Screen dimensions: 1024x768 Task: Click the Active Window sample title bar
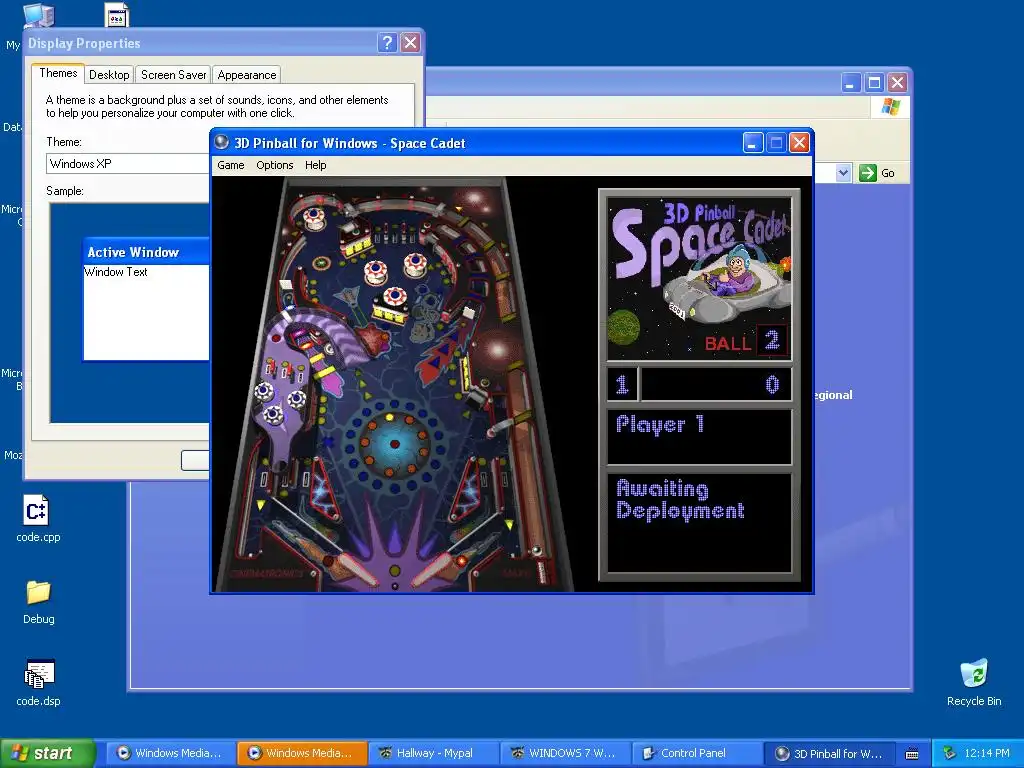click(146, 252)
